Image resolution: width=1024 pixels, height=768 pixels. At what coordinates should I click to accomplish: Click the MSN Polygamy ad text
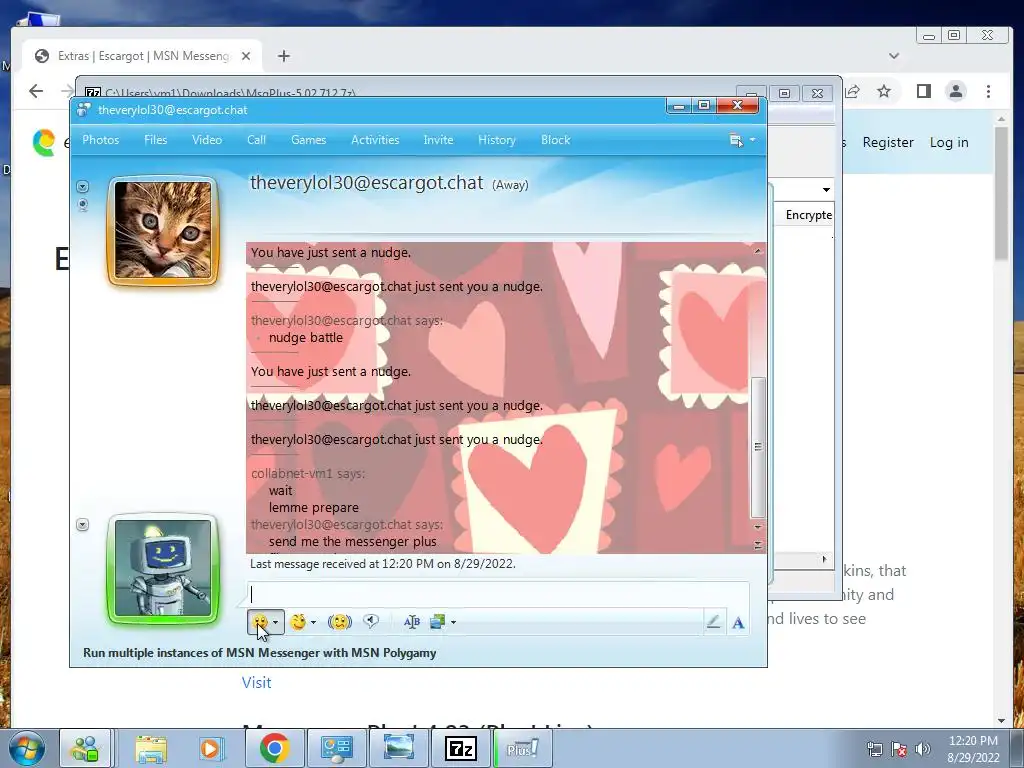coord(260,653)
